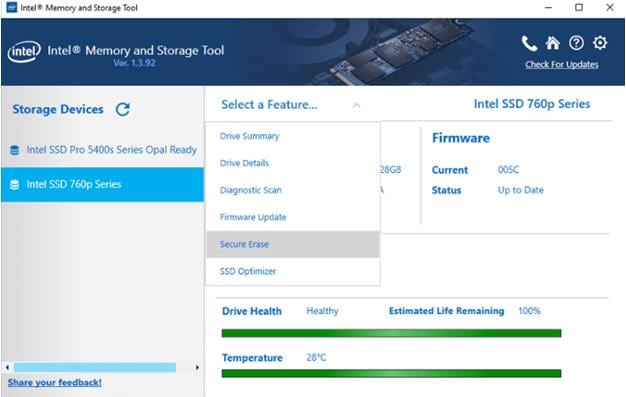Click the phone contact support icon
The width and height of the screenshot is (626, 397).
[529, 43]
